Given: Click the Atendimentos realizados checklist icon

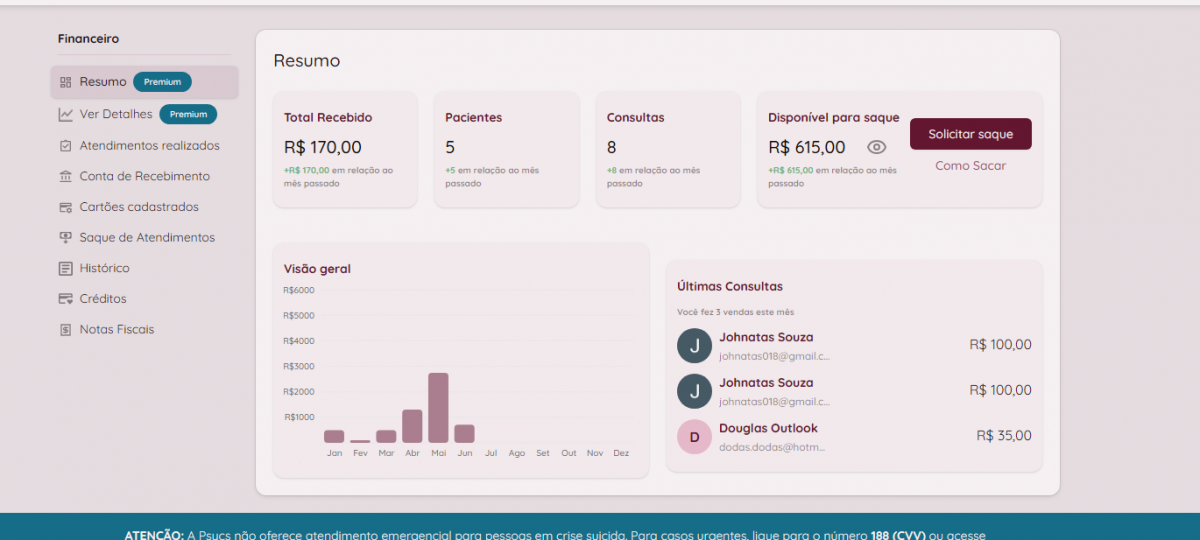Looking at the screenshot, I should coord(65,145).
